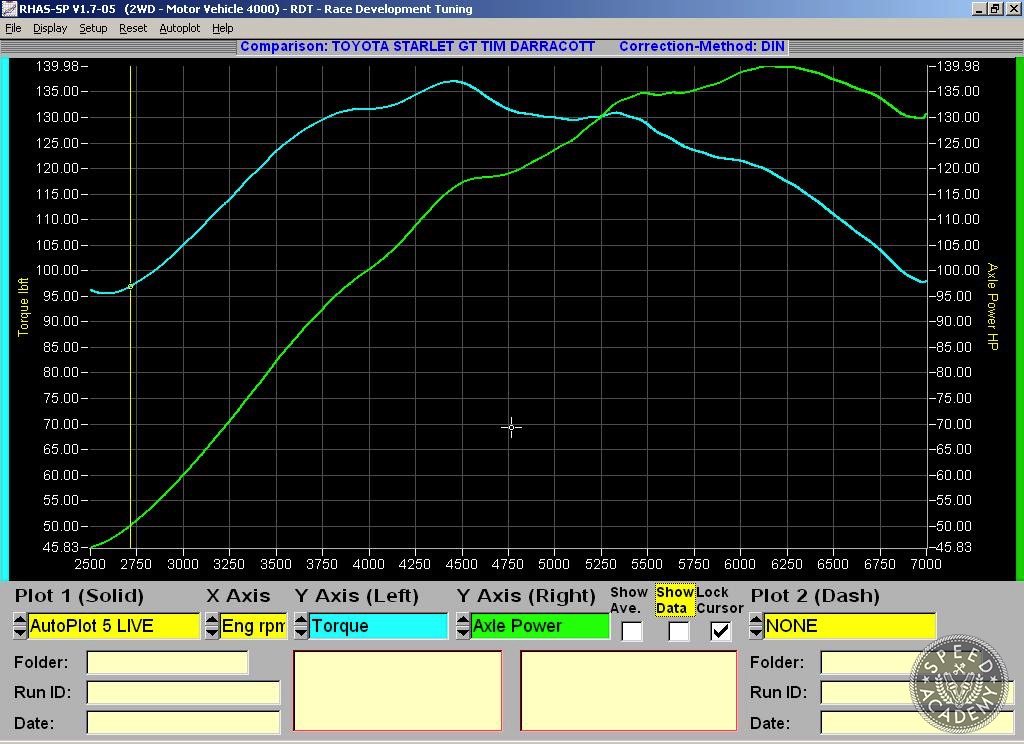
Task: Click the Show Data yellow label
Action: [x=675, y=600]
